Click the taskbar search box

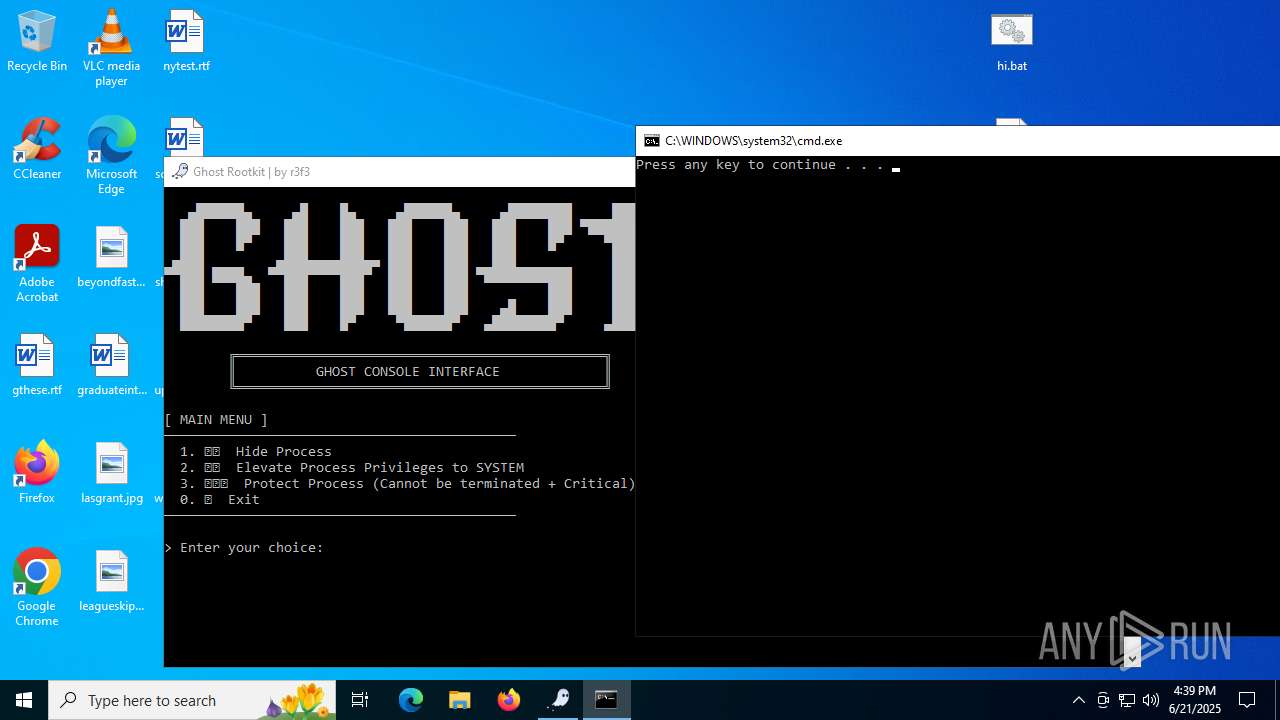click(194, 700)
